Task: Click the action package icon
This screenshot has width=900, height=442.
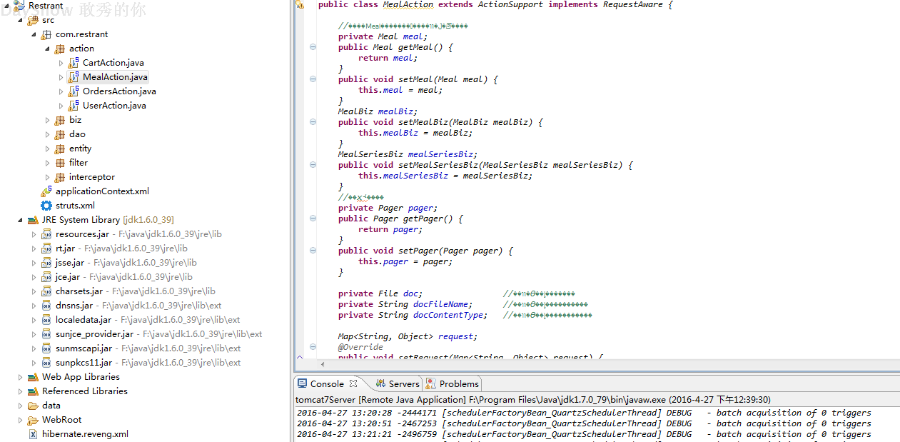Action: pyautogui.click(x=60, y=48)
